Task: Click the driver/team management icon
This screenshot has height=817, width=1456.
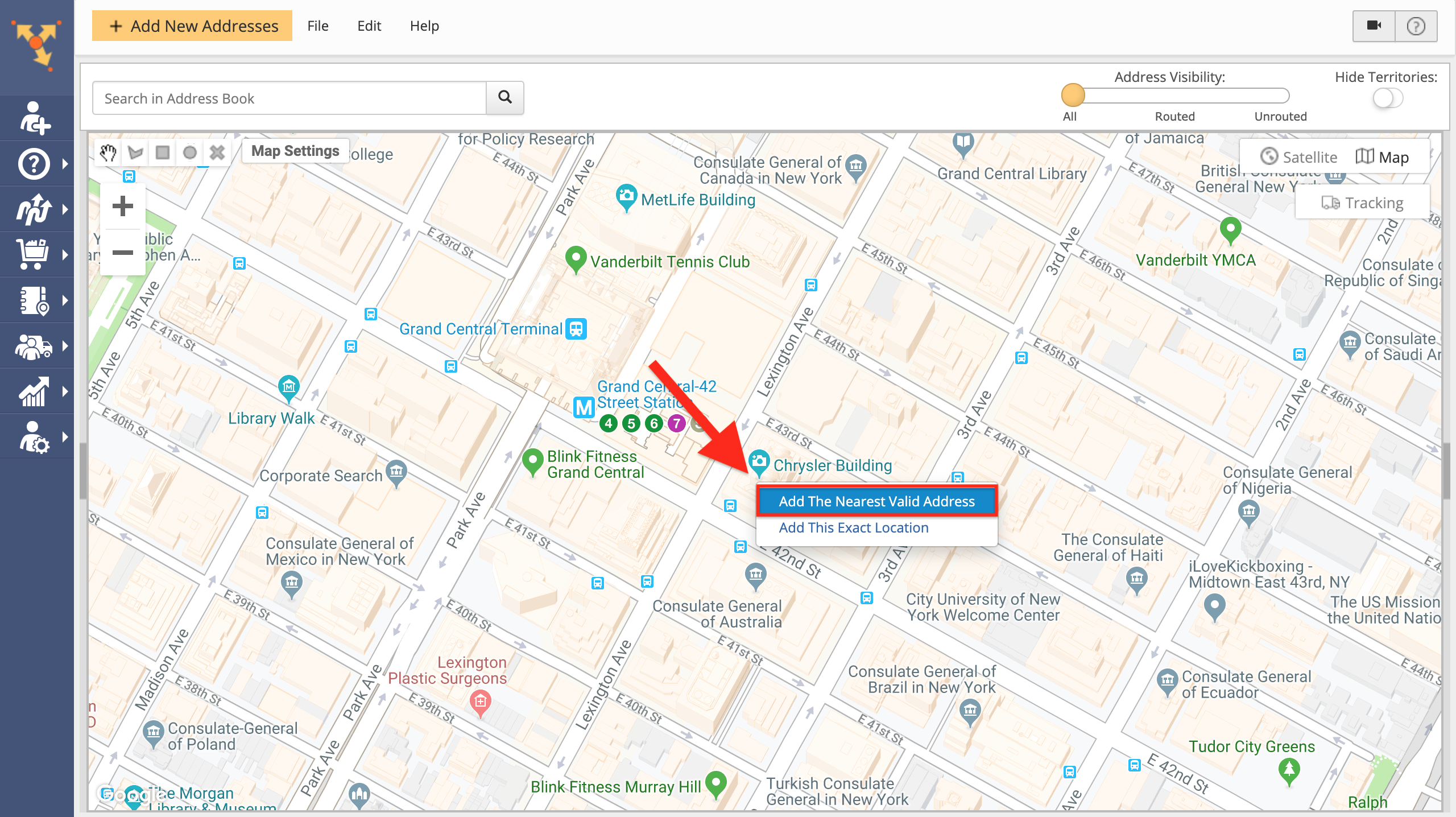Action: (x=35, y=347)
